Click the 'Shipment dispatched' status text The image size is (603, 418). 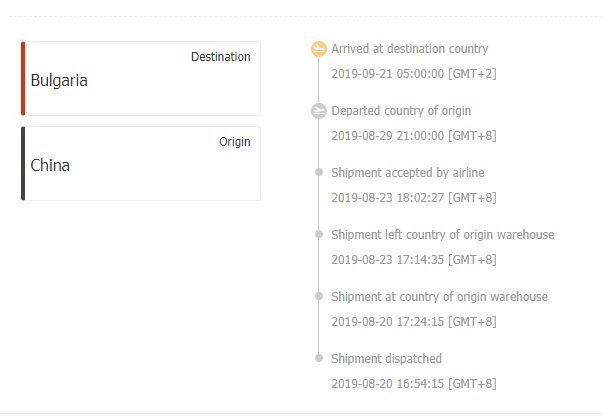pos(386,358)
